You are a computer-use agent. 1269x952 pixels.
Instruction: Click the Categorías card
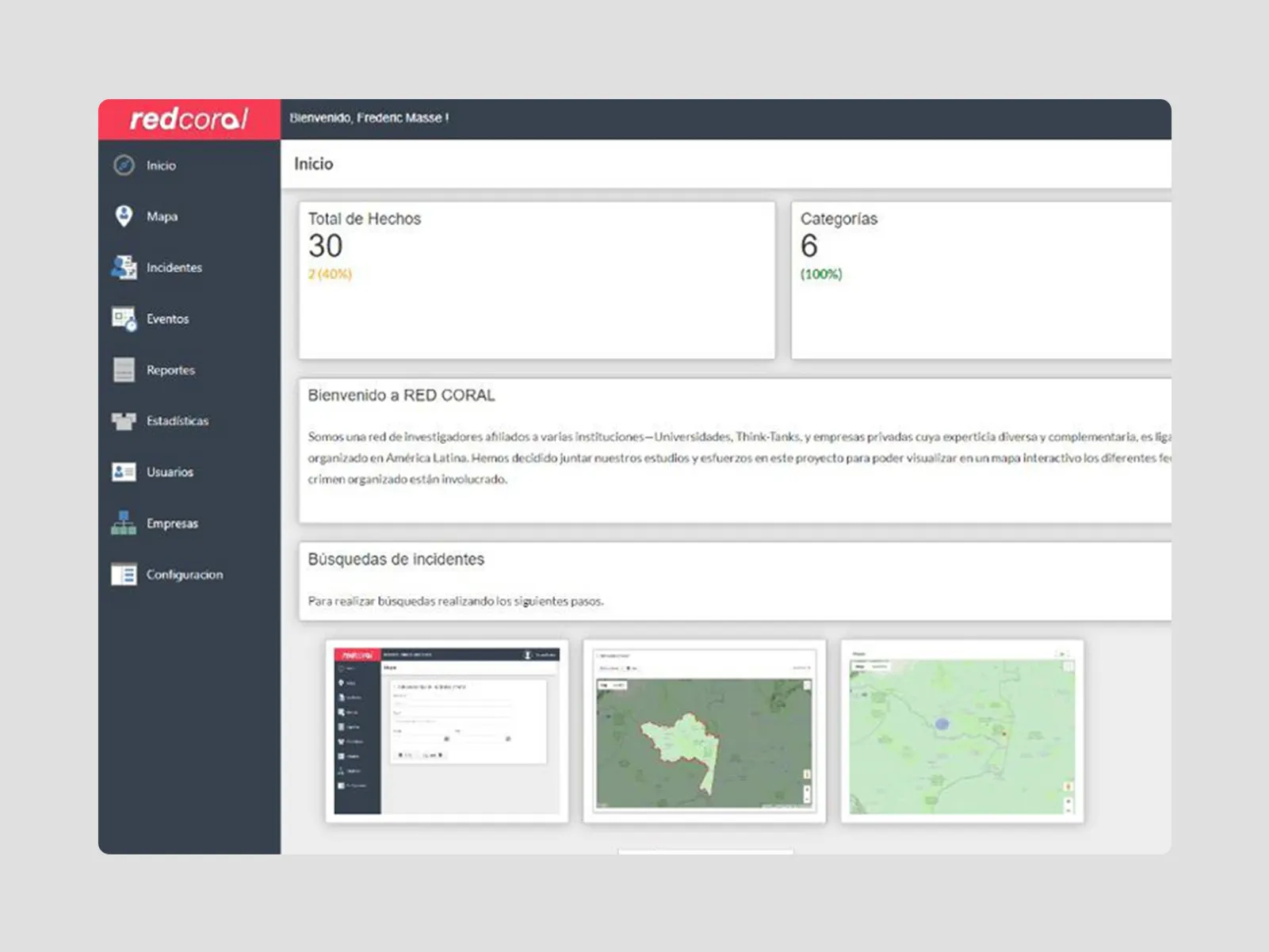tap(980, 280)
